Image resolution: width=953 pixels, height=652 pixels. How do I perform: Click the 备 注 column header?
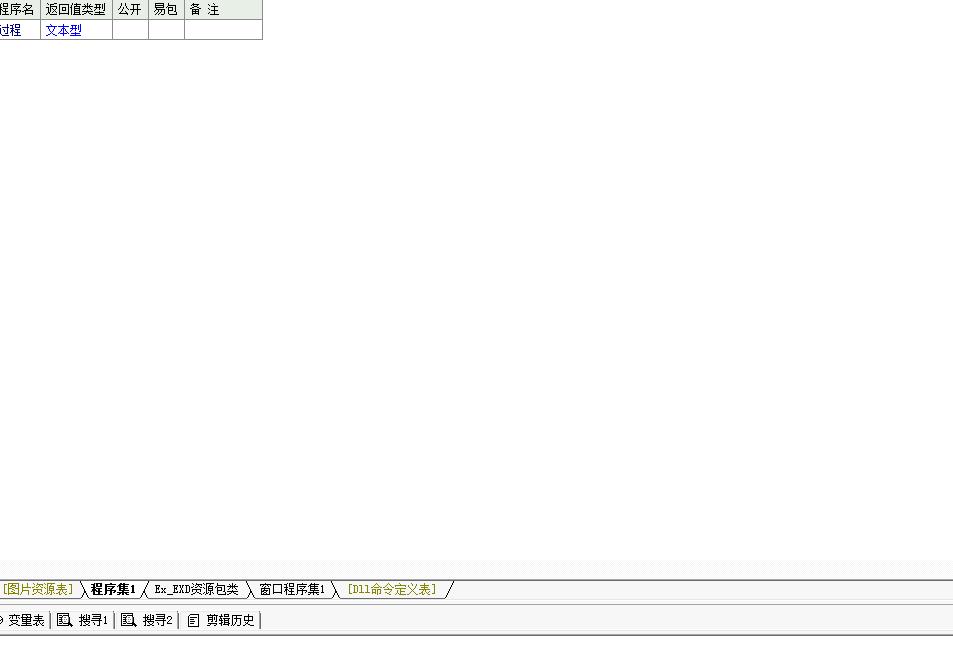[x=224, y=10]
